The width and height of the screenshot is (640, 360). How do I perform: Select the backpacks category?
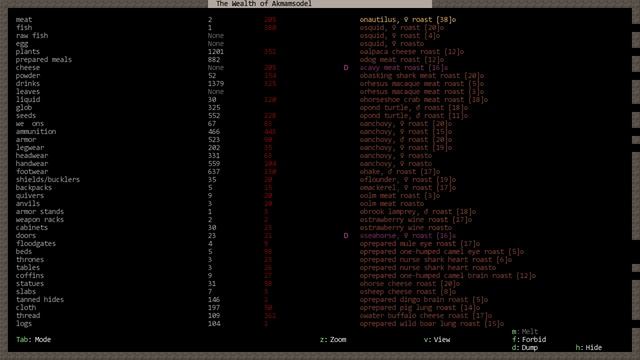pos(34,187)
